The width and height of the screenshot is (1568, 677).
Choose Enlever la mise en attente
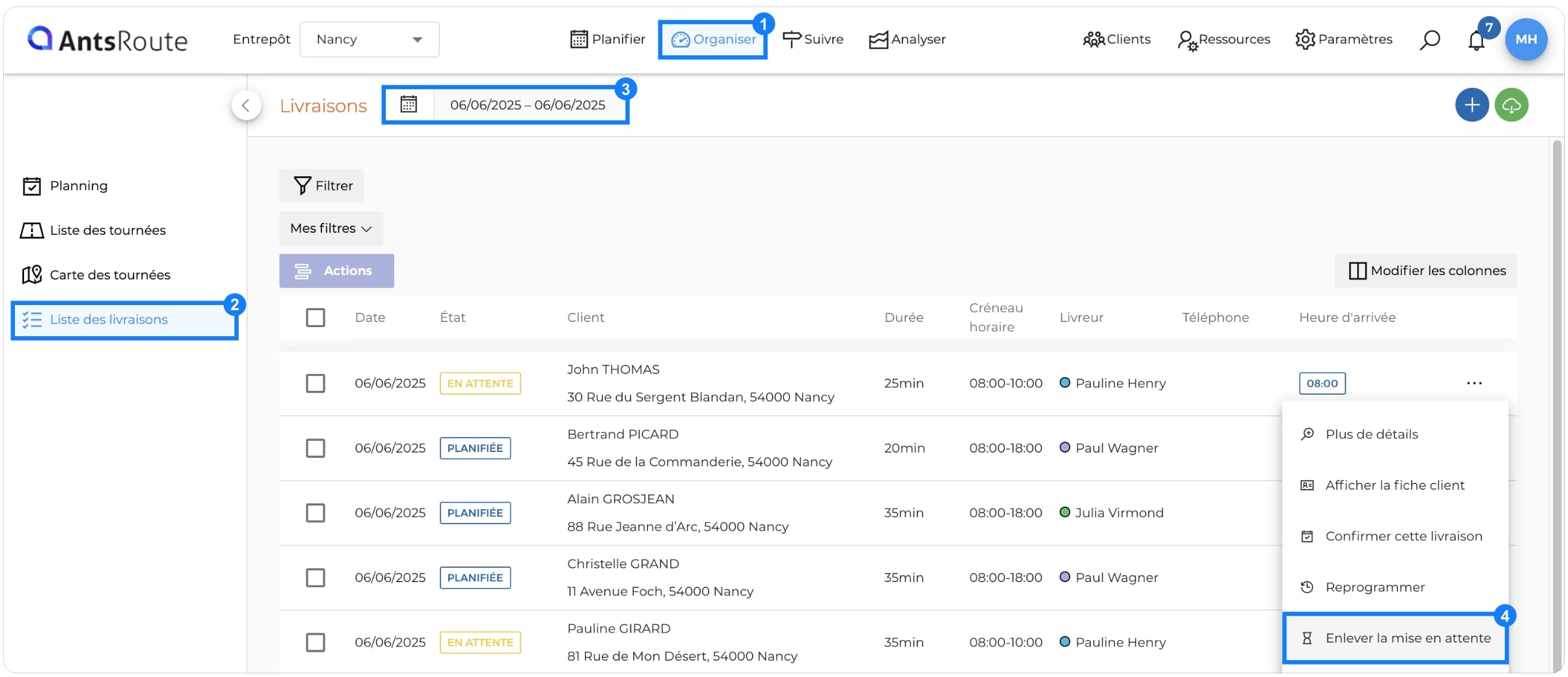click(1395, 638)
